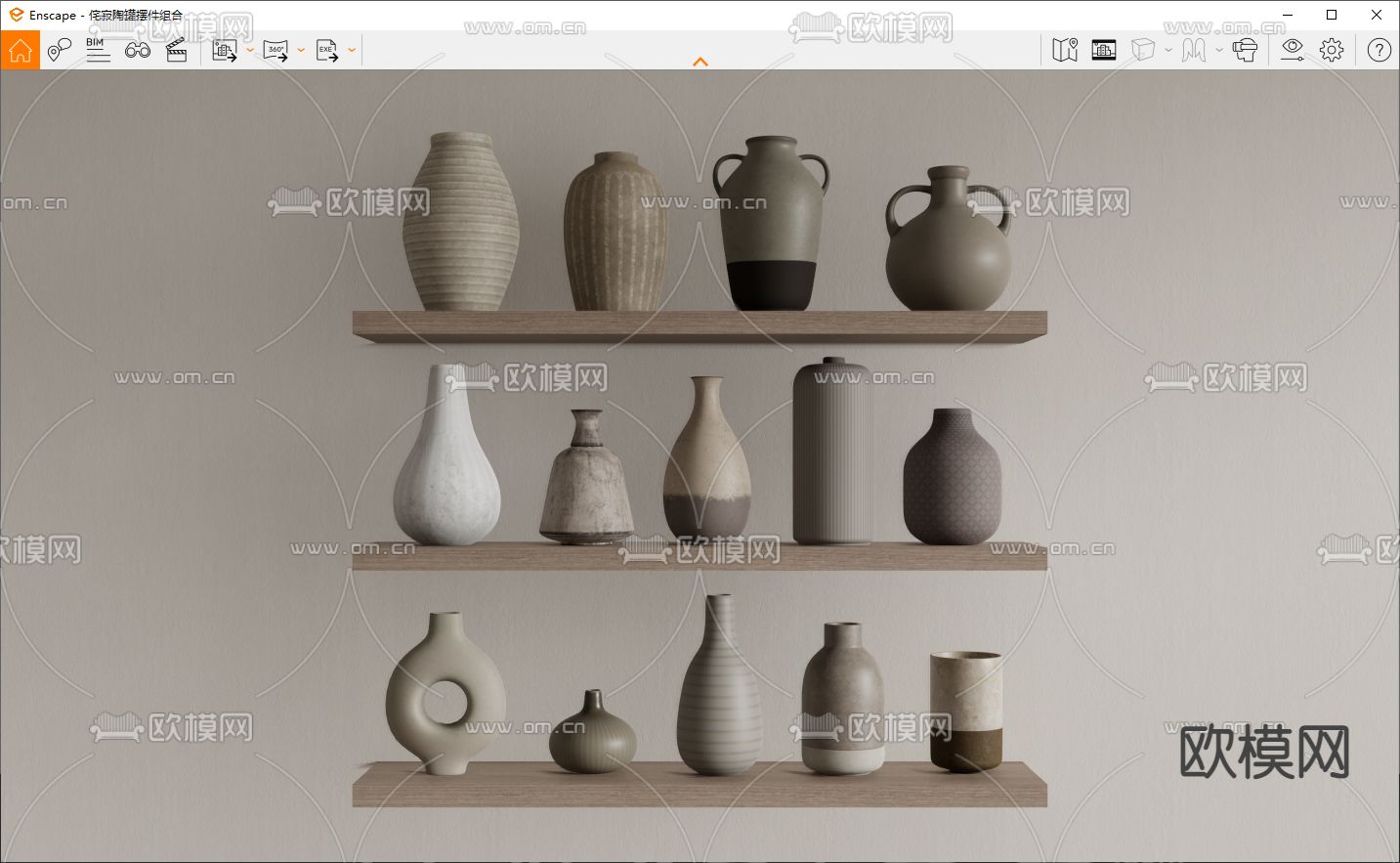Toggle the safe frame building icon
The width and height of the screenshot is (1400, 863).
click(x=1104, y=50)
